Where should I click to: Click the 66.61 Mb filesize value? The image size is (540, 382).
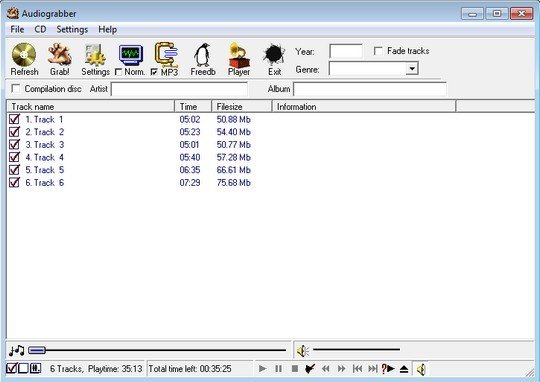click(x=233, y=170)
